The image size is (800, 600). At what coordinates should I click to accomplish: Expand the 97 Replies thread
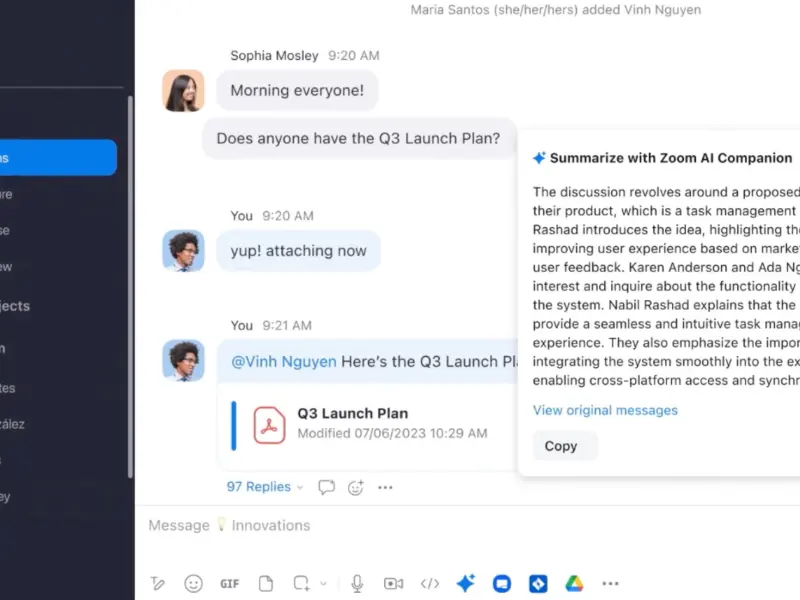coord(265,487)
